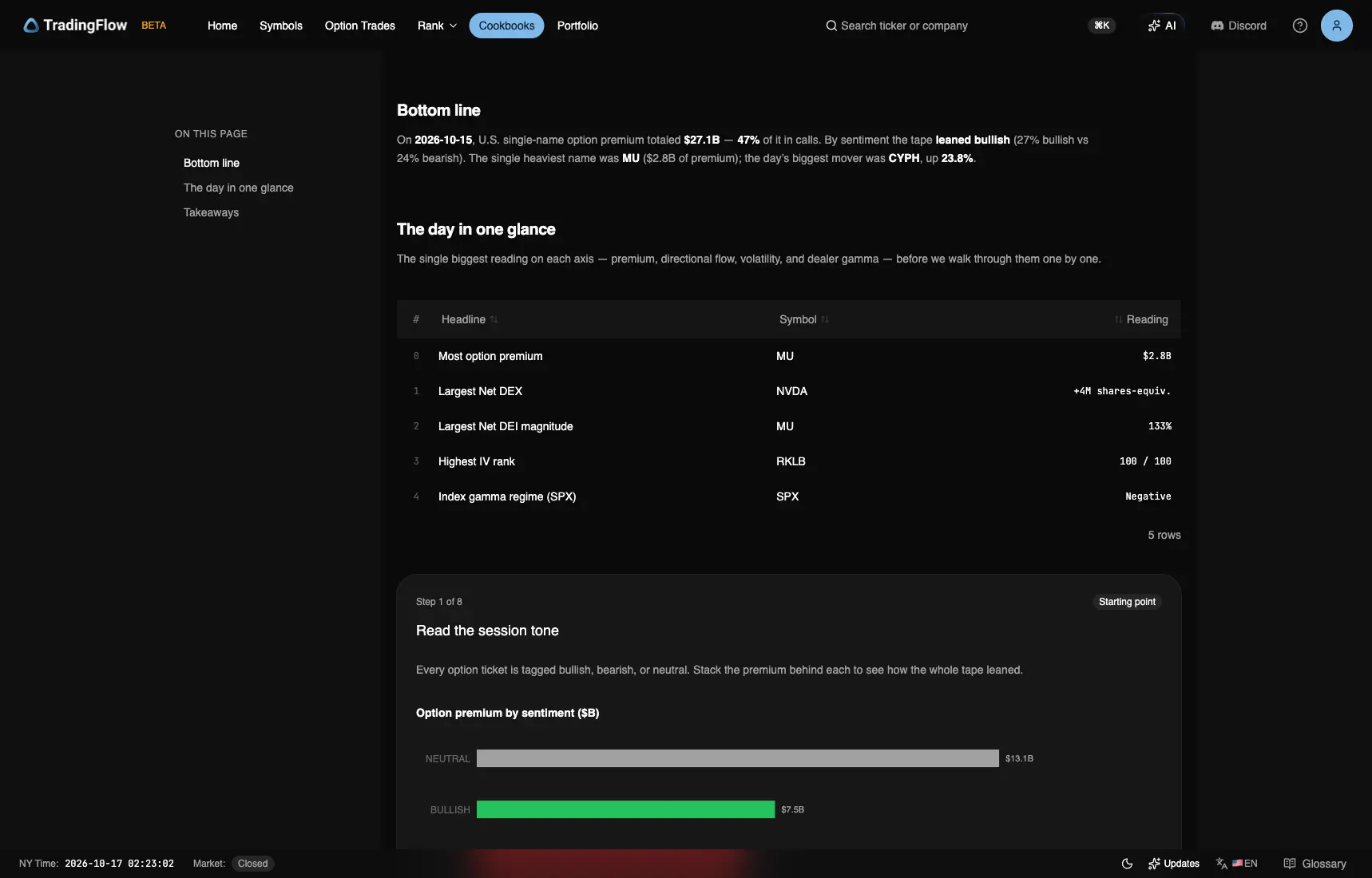The height and width of the screenshot is (878, 1372).
Task: Change language EN selector
Action: click(x=1236, y=864)
